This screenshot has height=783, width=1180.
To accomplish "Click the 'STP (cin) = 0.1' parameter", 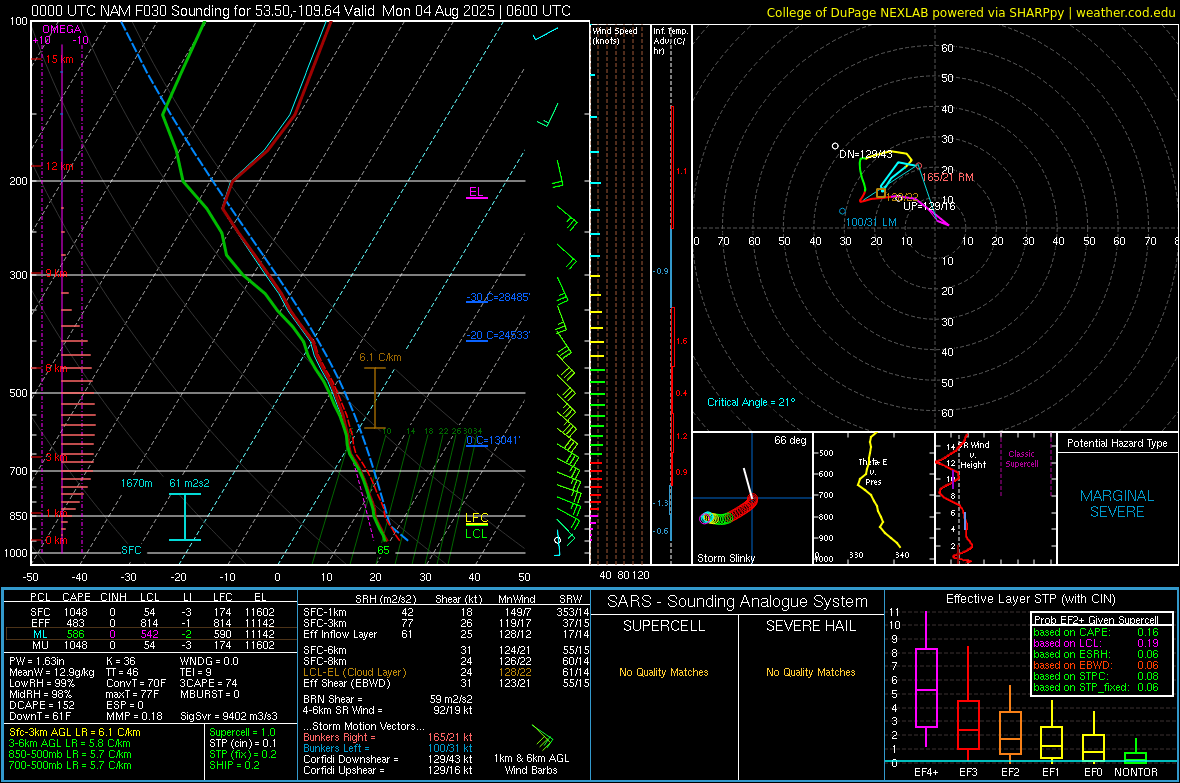I will pyautogui.click(x=243, y=743).
